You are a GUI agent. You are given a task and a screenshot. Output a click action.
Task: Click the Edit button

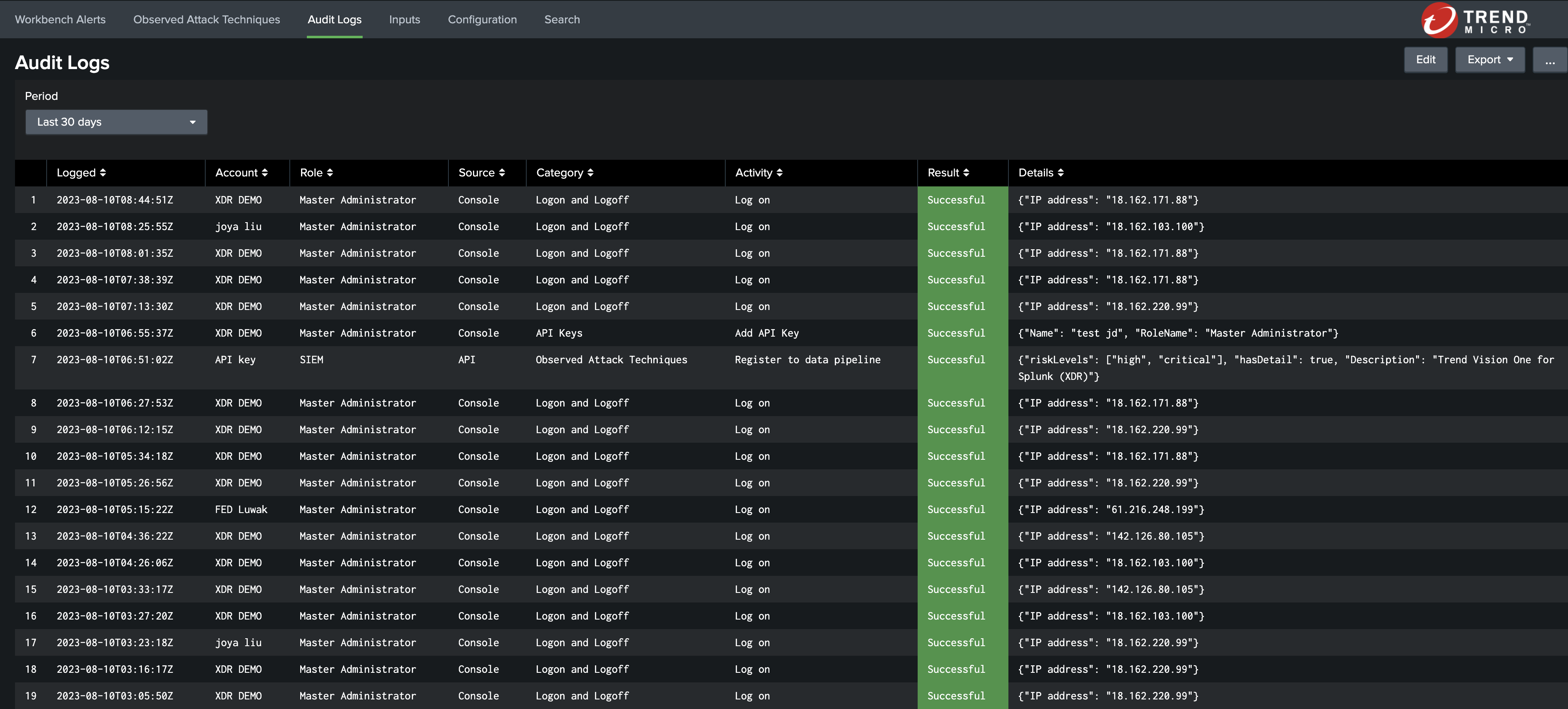pyautogui.click(x=1425, y=59)
